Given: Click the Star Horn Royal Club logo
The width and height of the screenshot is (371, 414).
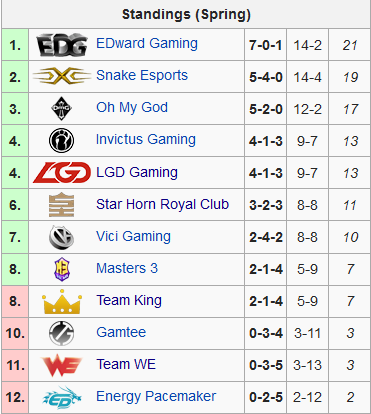Looking at the screenshot, I should 62,204.
